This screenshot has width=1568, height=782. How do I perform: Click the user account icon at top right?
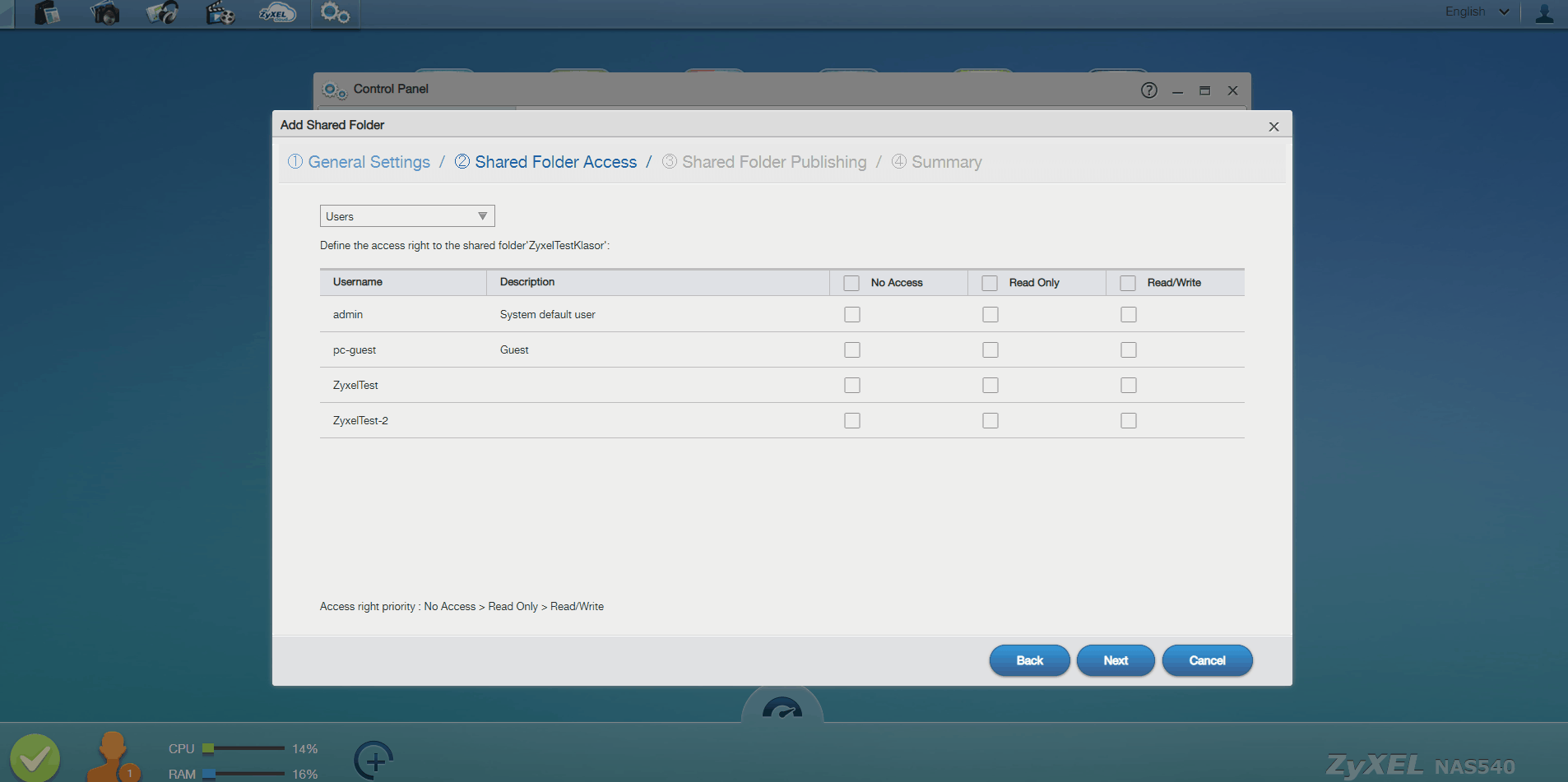1544,12
